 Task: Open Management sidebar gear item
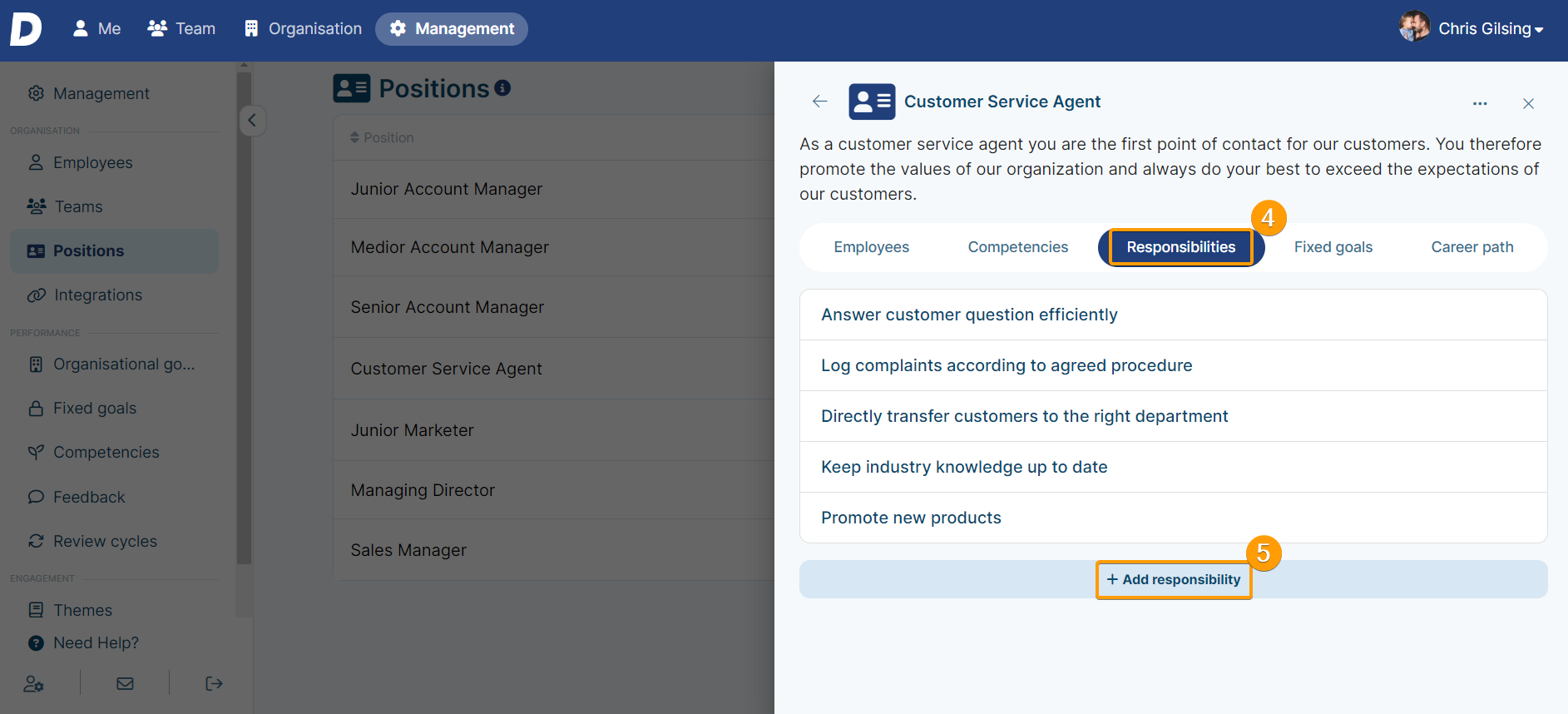(x=114, y=94)
